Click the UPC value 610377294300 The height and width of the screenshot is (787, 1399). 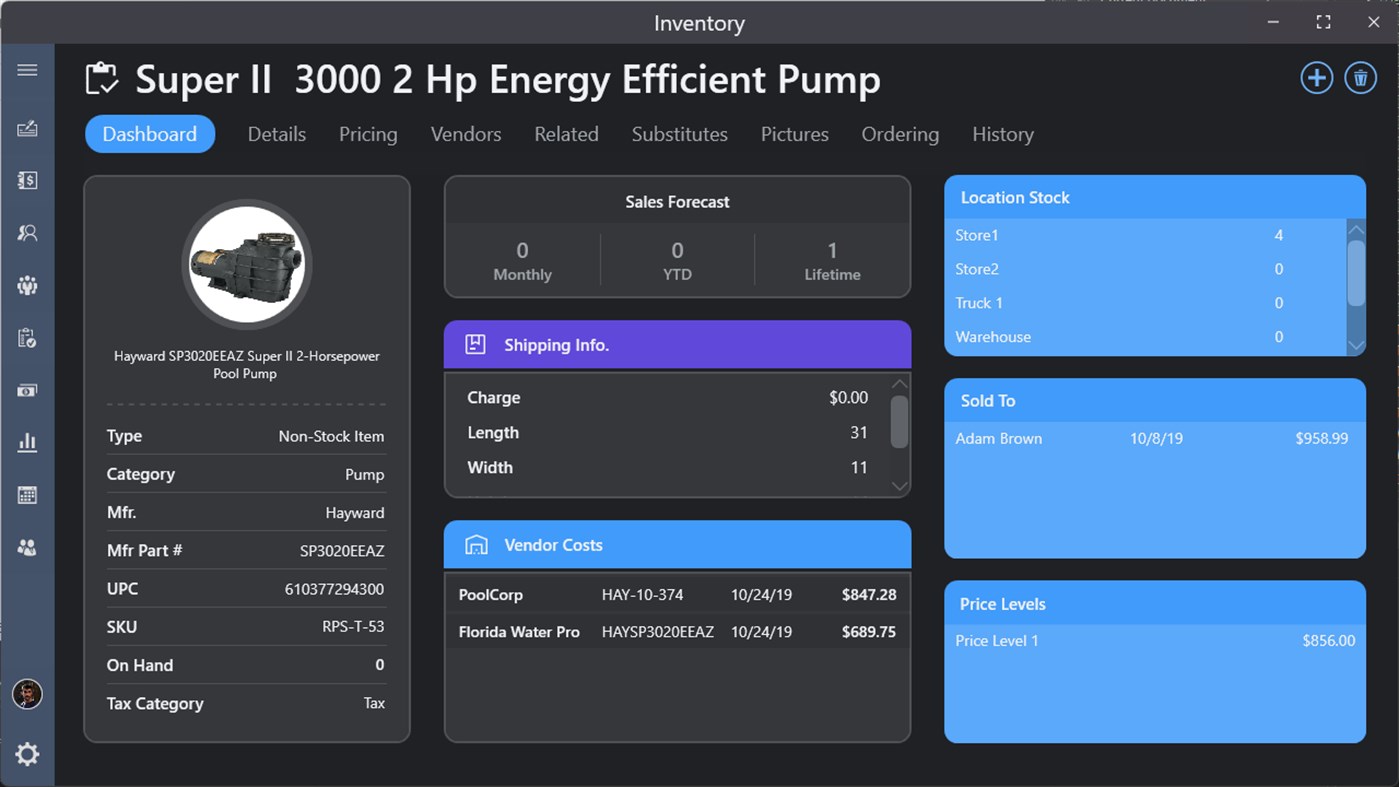[334, 589]
